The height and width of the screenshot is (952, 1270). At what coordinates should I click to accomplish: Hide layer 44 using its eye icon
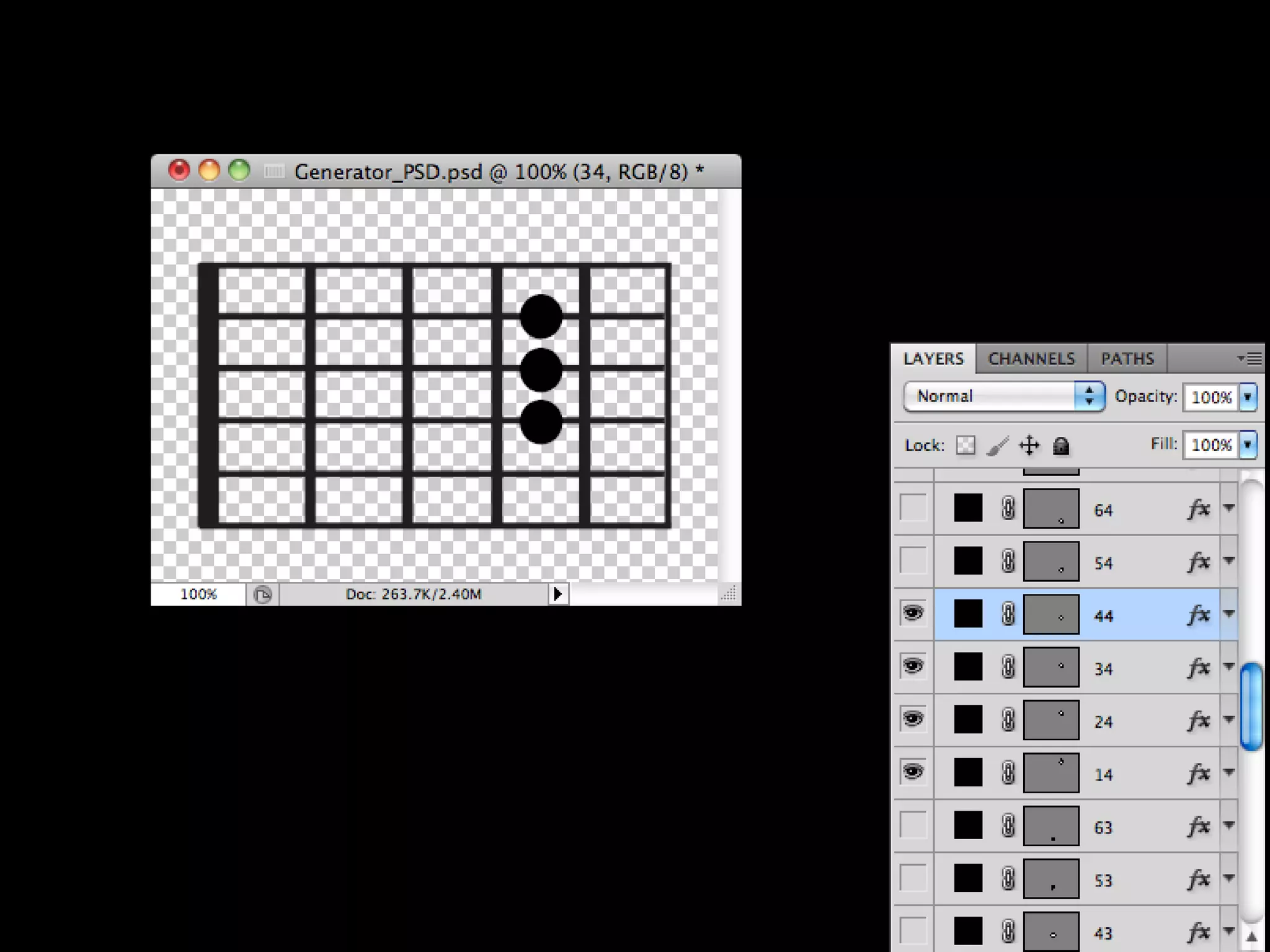(x=913, y=614)
